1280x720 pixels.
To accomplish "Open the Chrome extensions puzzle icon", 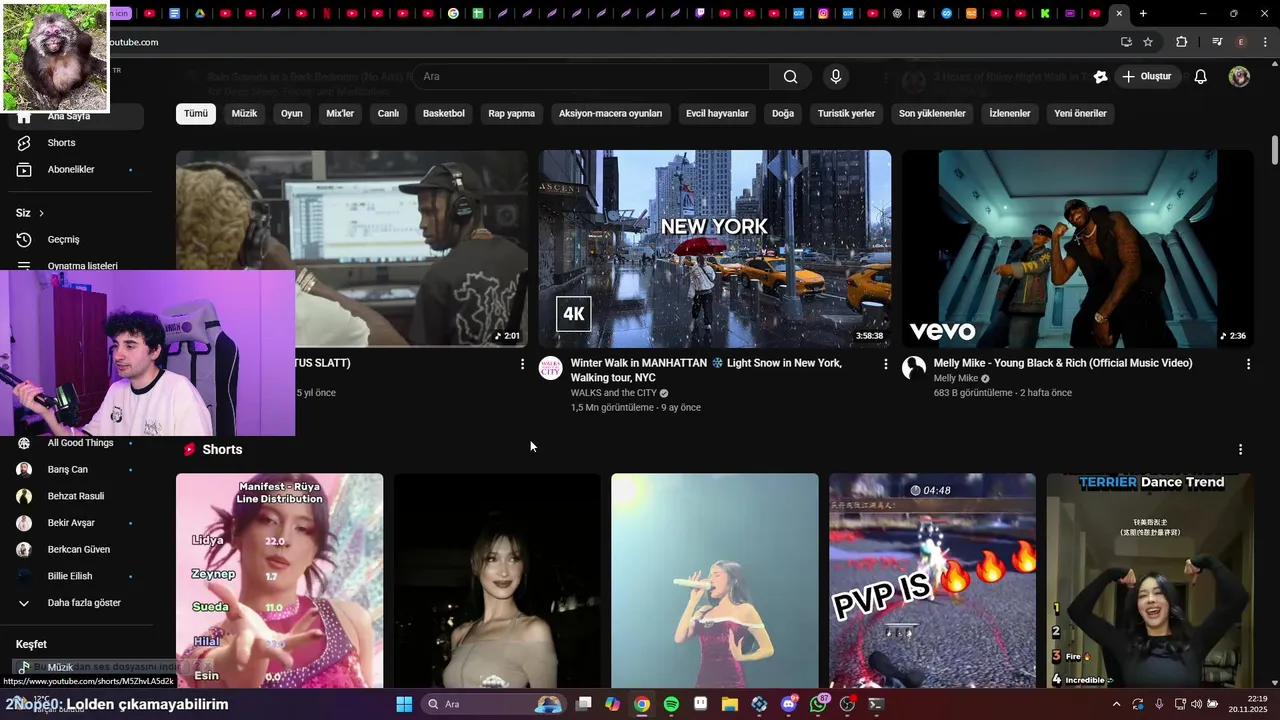I will coord(1182,42).
